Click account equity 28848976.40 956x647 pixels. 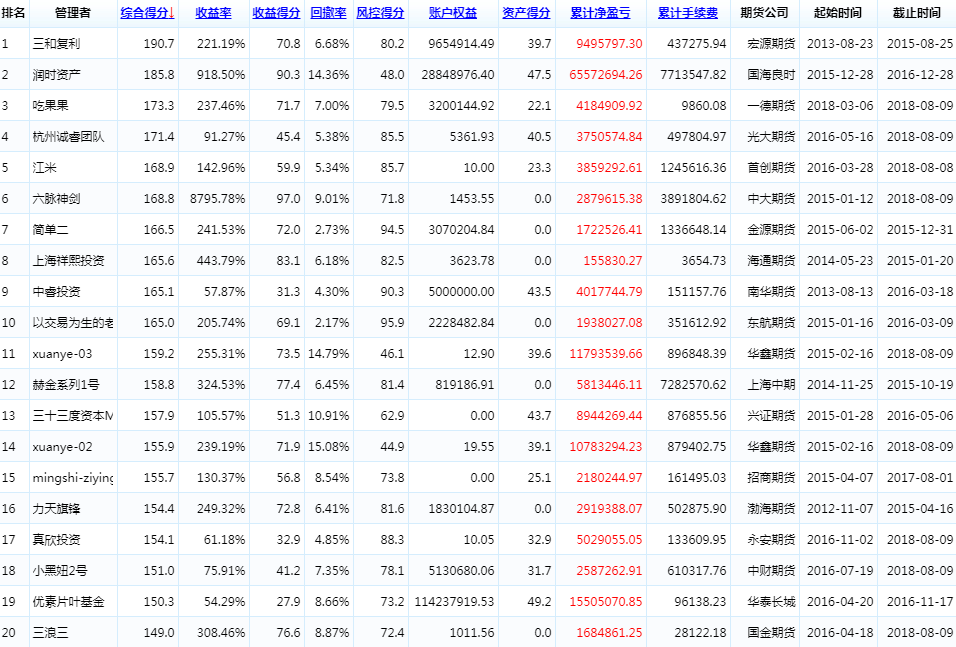coord(458,75)
